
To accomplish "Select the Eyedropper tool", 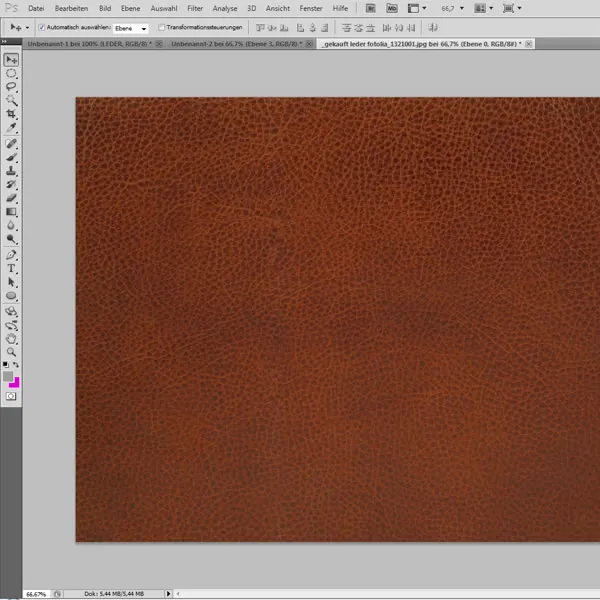I will [12, 129].
